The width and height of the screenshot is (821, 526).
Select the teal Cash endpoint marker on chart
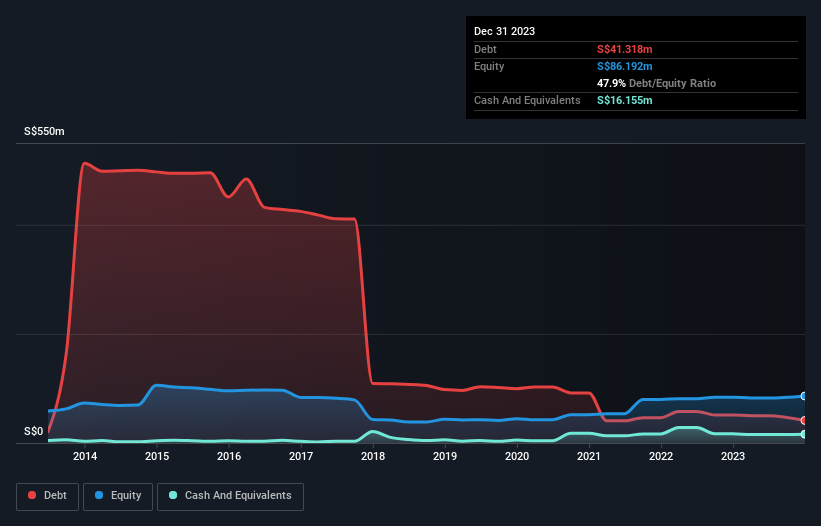tap(804, 434)
